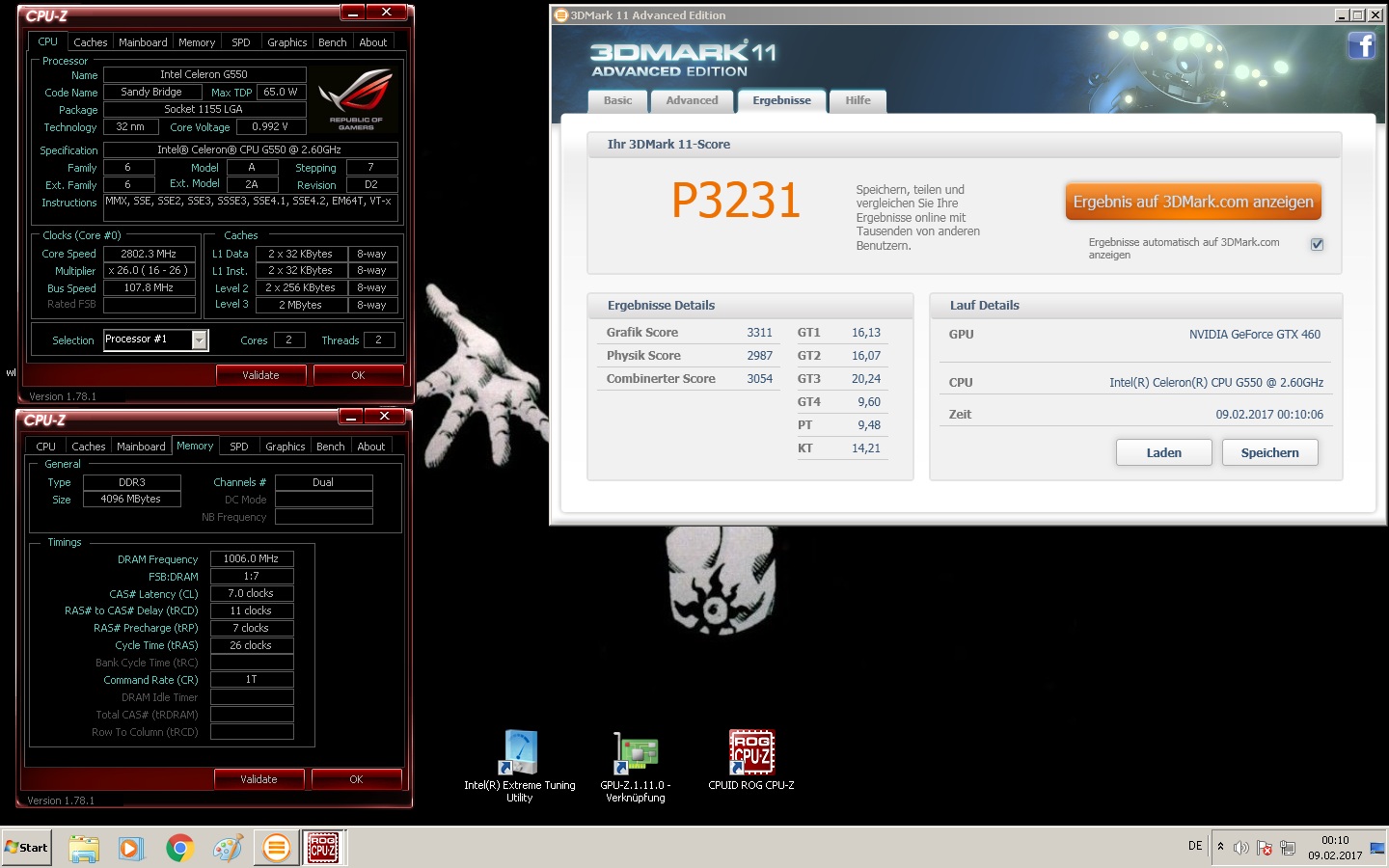Screen dimensions: 1389x868
Task: Open the Processor #1 selection dropdown
Action: (x=200, y=339)
